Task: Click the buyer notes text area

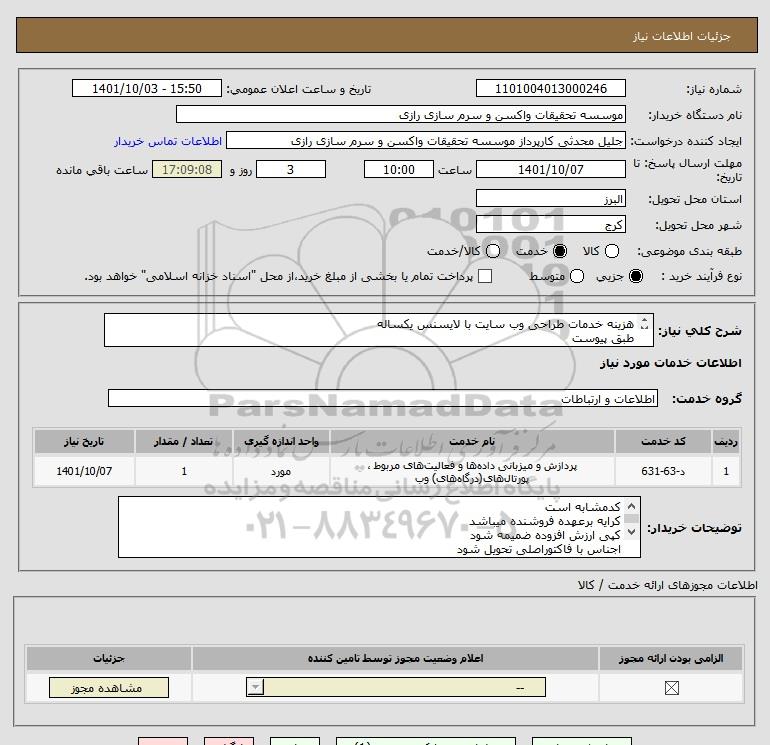Action: tap(379, 527)
